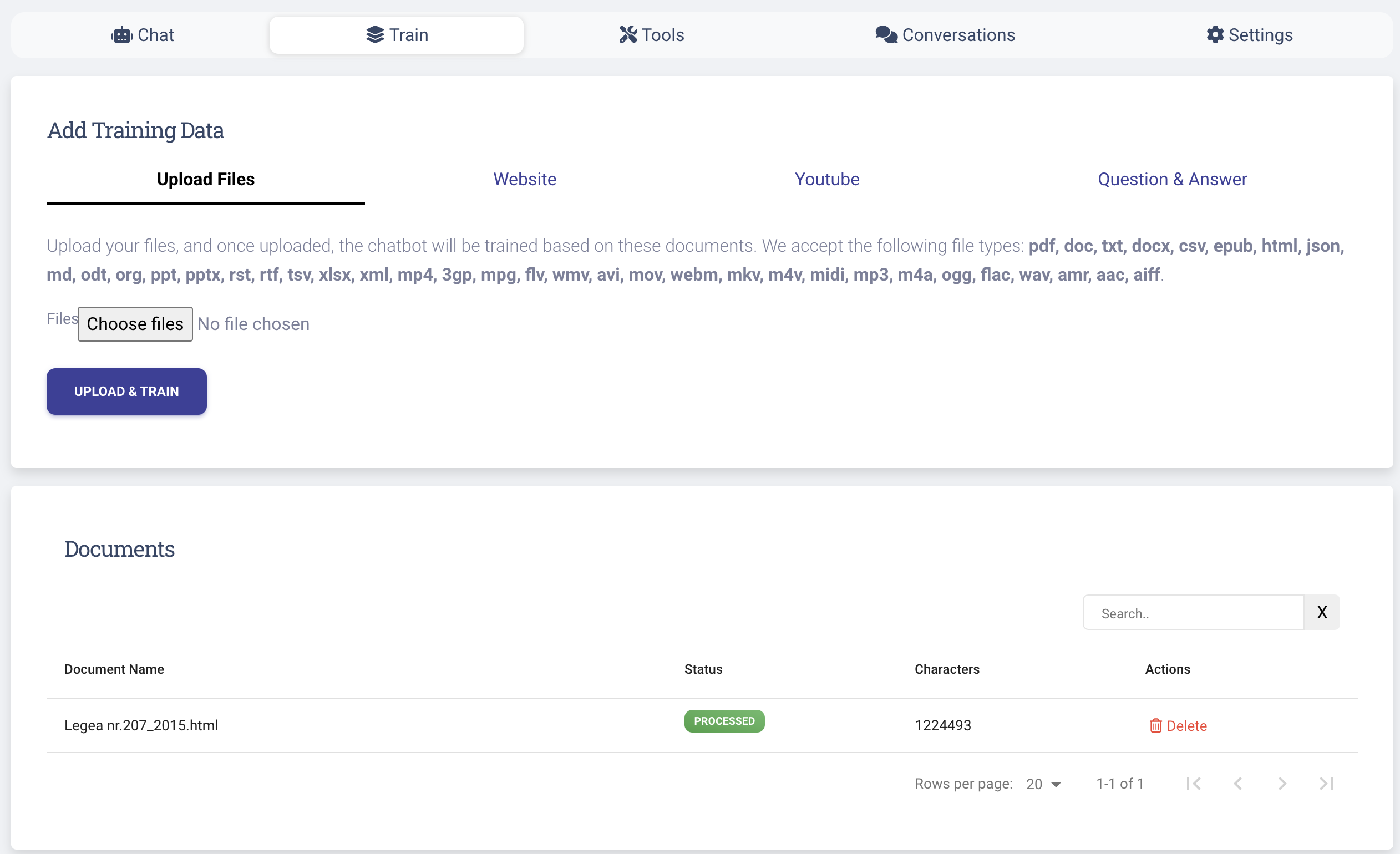Select the Upload Files tab
Viewport: 1400px width, 854px height.
pyautogui.click(x=206, y=180)
